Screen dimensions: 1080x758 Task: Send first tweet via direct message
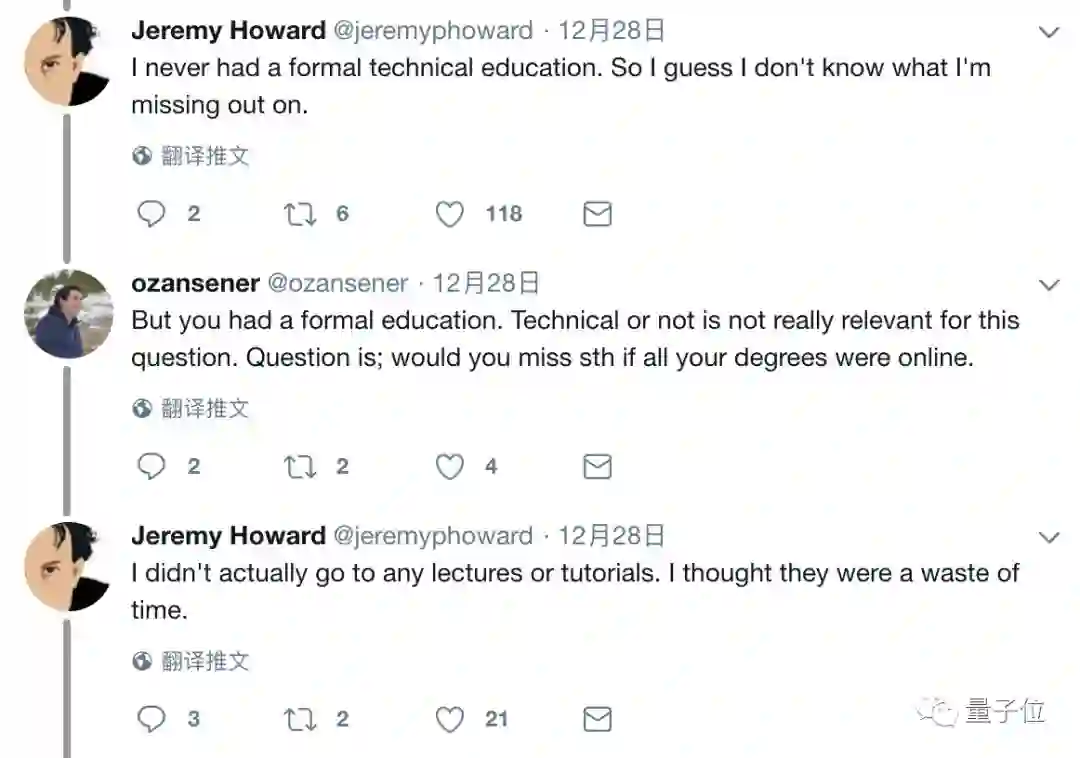point(597,214)
